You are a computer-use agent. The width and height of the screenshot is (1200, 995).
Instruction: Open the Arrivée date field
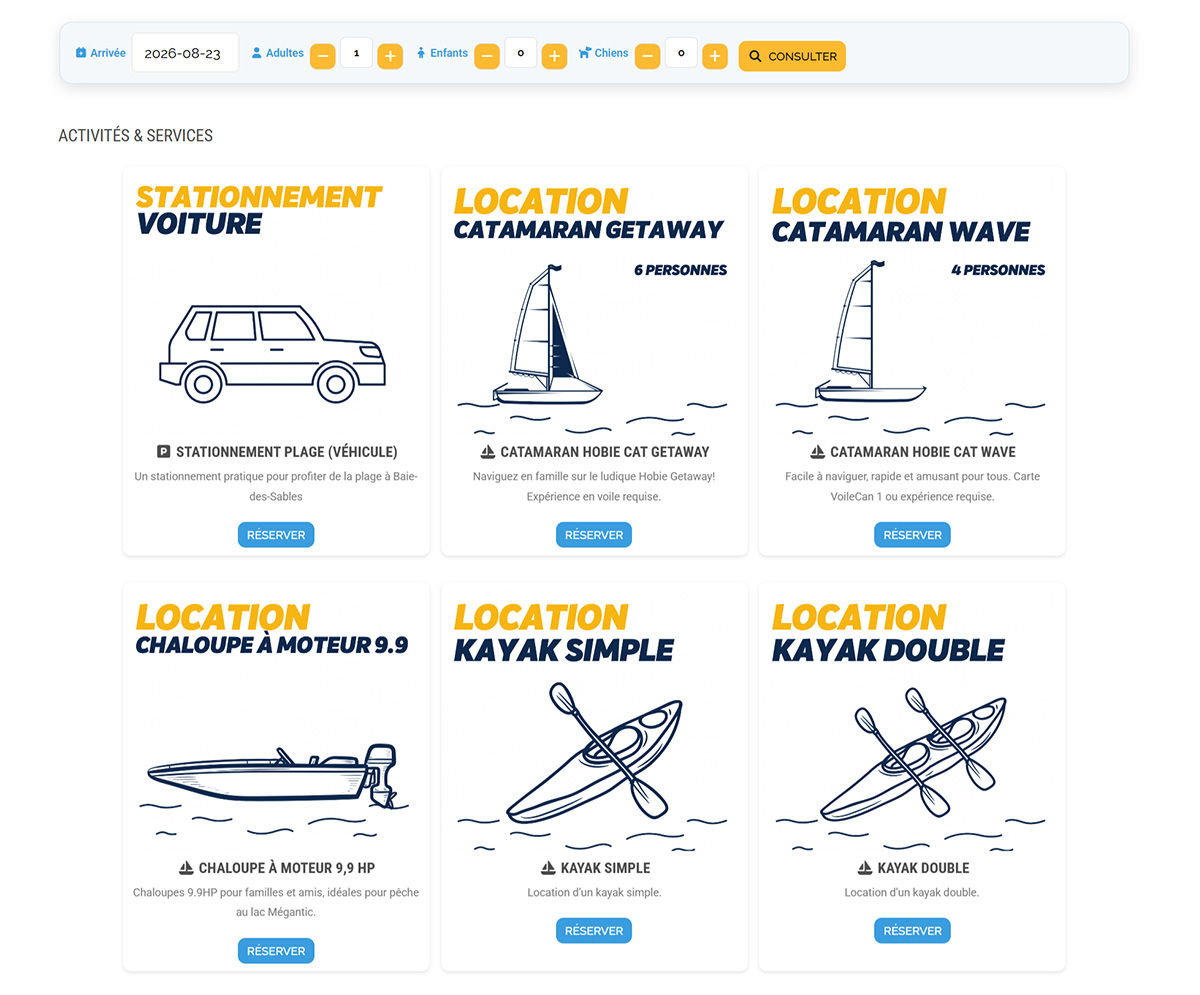(x=185, y=54)
